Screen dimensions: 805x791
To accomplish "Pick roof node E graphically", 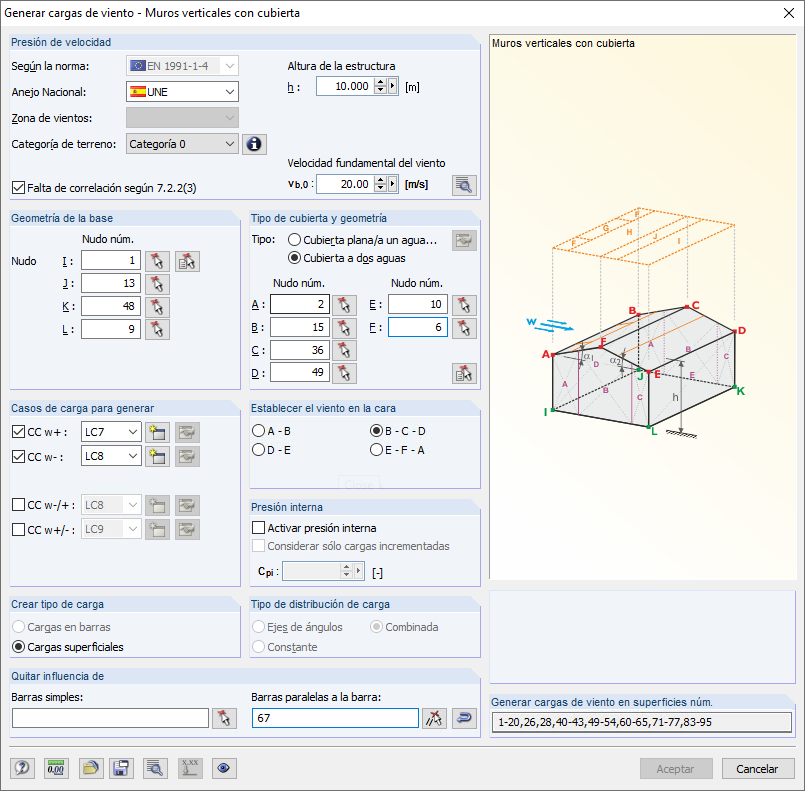I will click(x=464, y=305).
